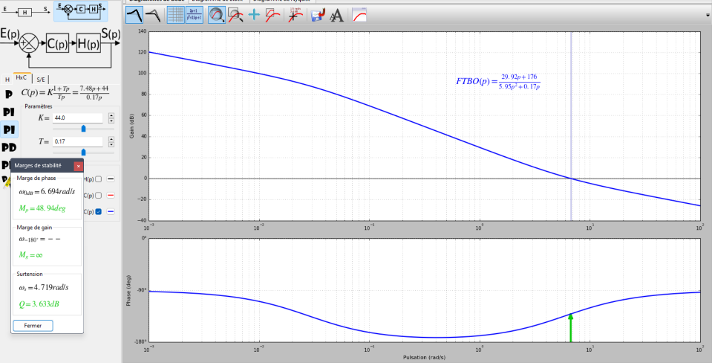Increase K with the up arrow
The image size is (712, 363).
pos(111,115)
